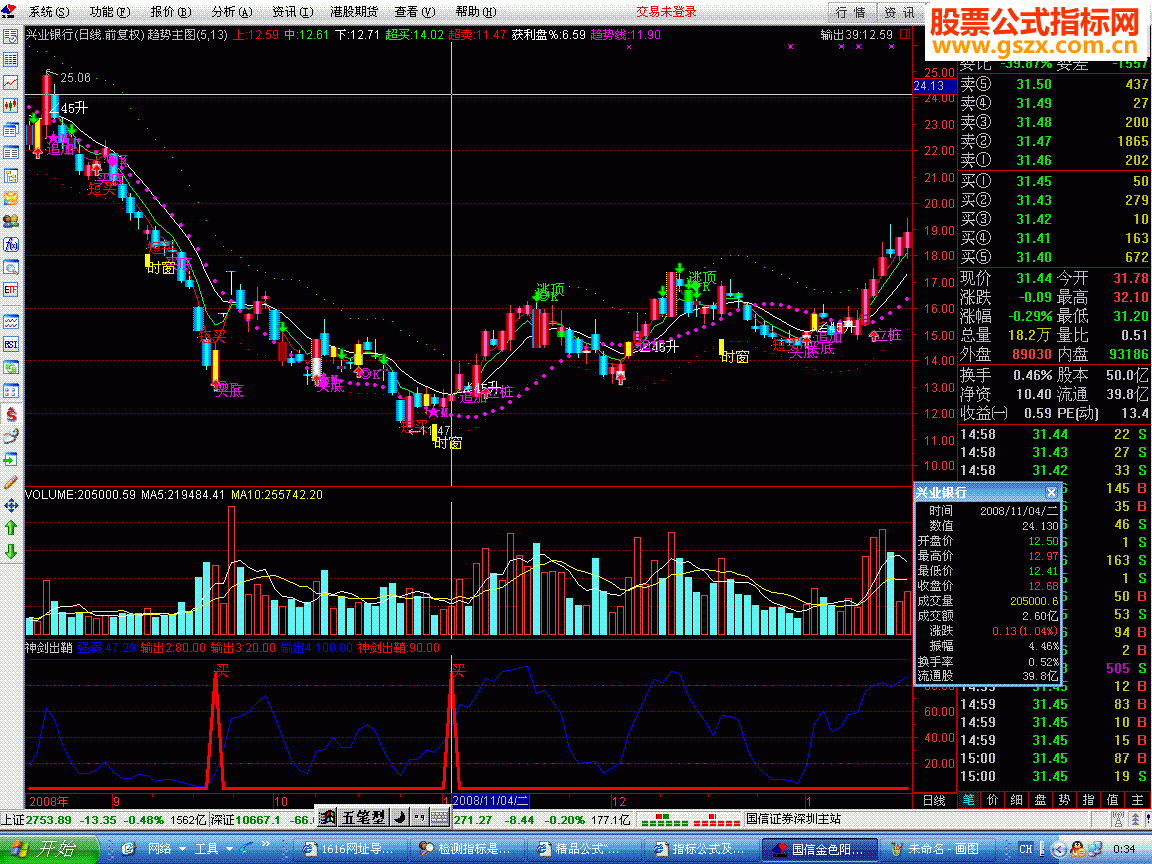Open the 工具 dropdown in taskbar

[x=214, y=849]
